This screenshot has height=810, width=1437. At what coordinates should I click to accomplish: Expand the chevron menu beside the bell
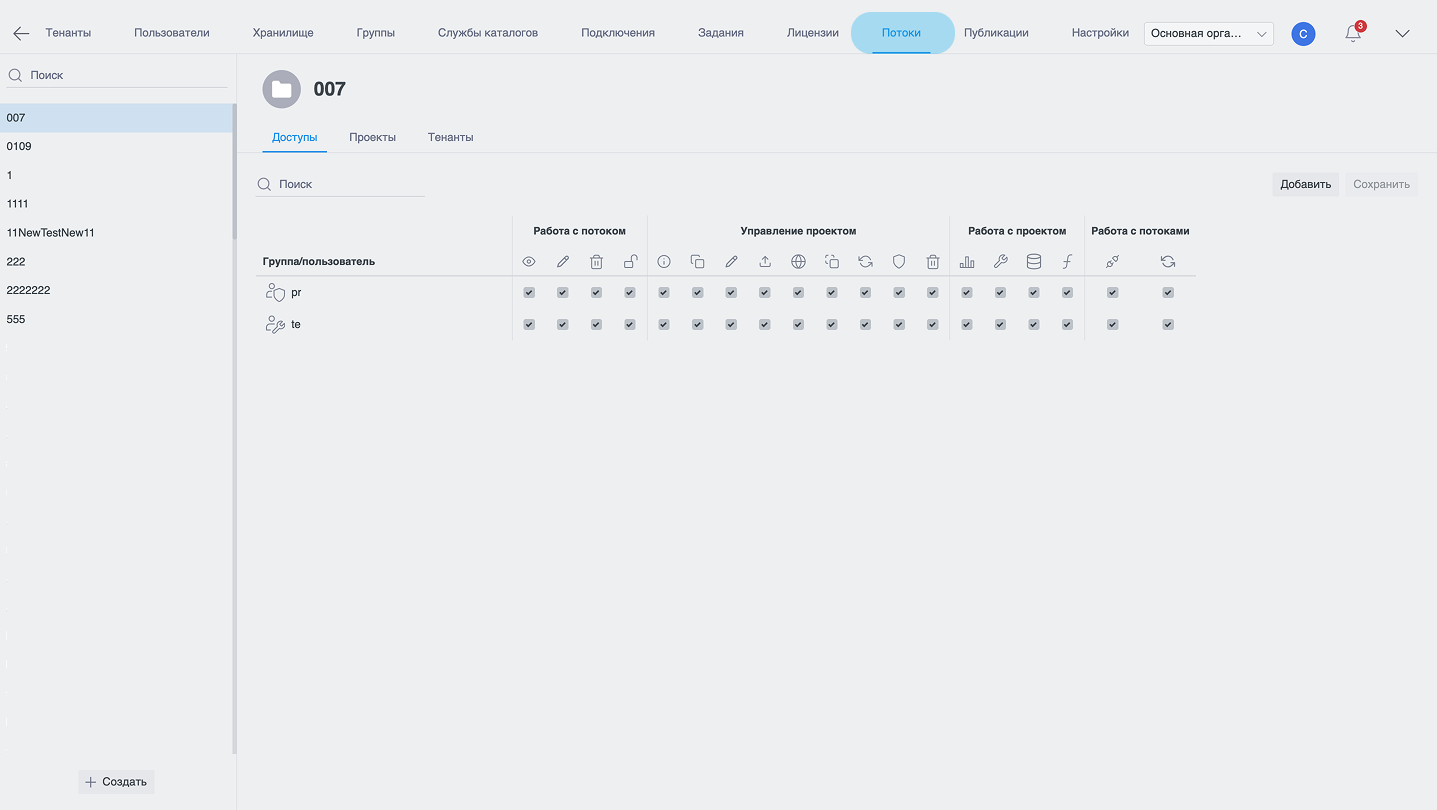click(x=1403, y=34)
